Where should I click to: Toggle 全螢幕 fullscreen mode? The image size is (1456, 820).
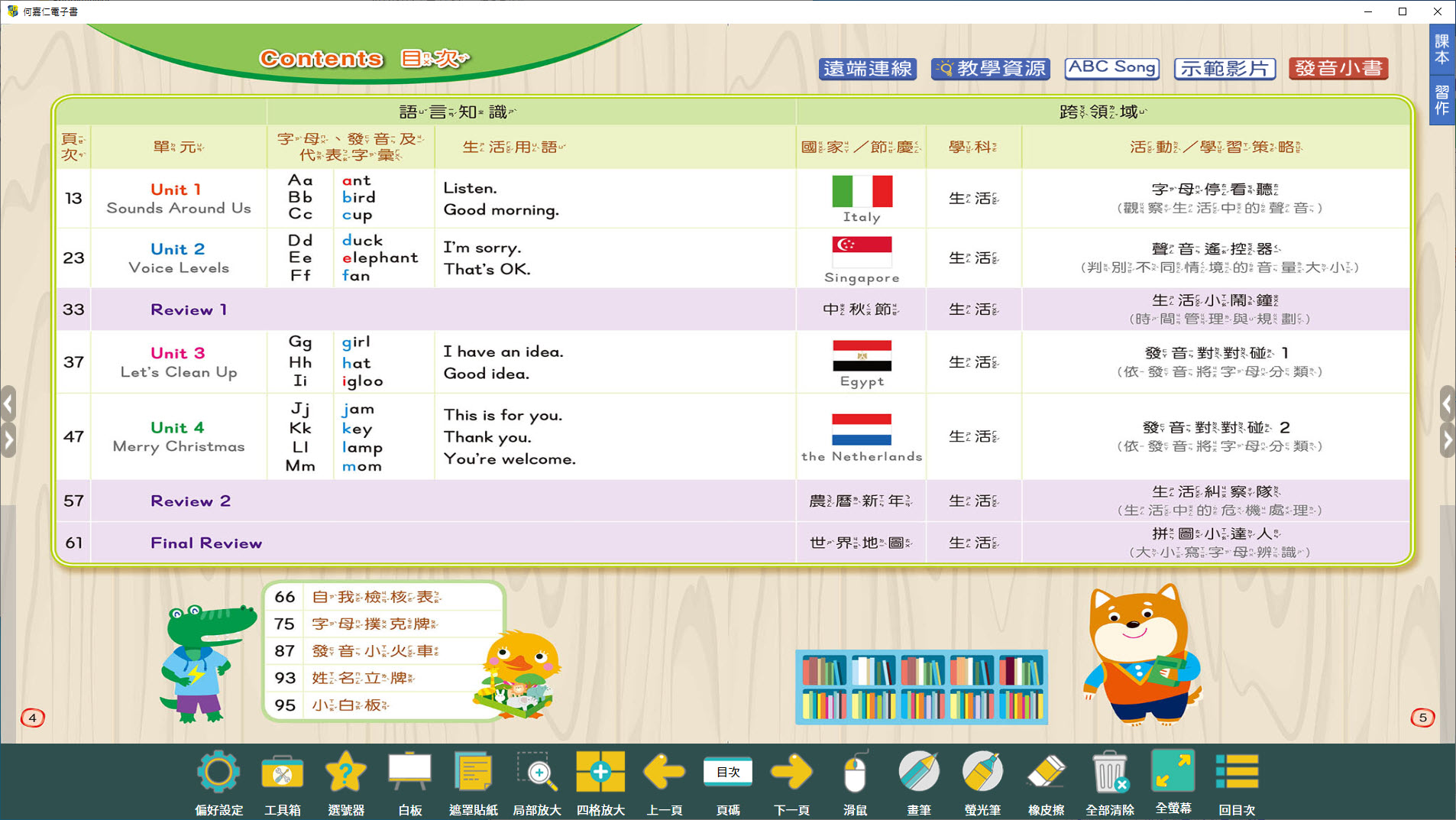pyautogui.click(x=1173, y=773)
